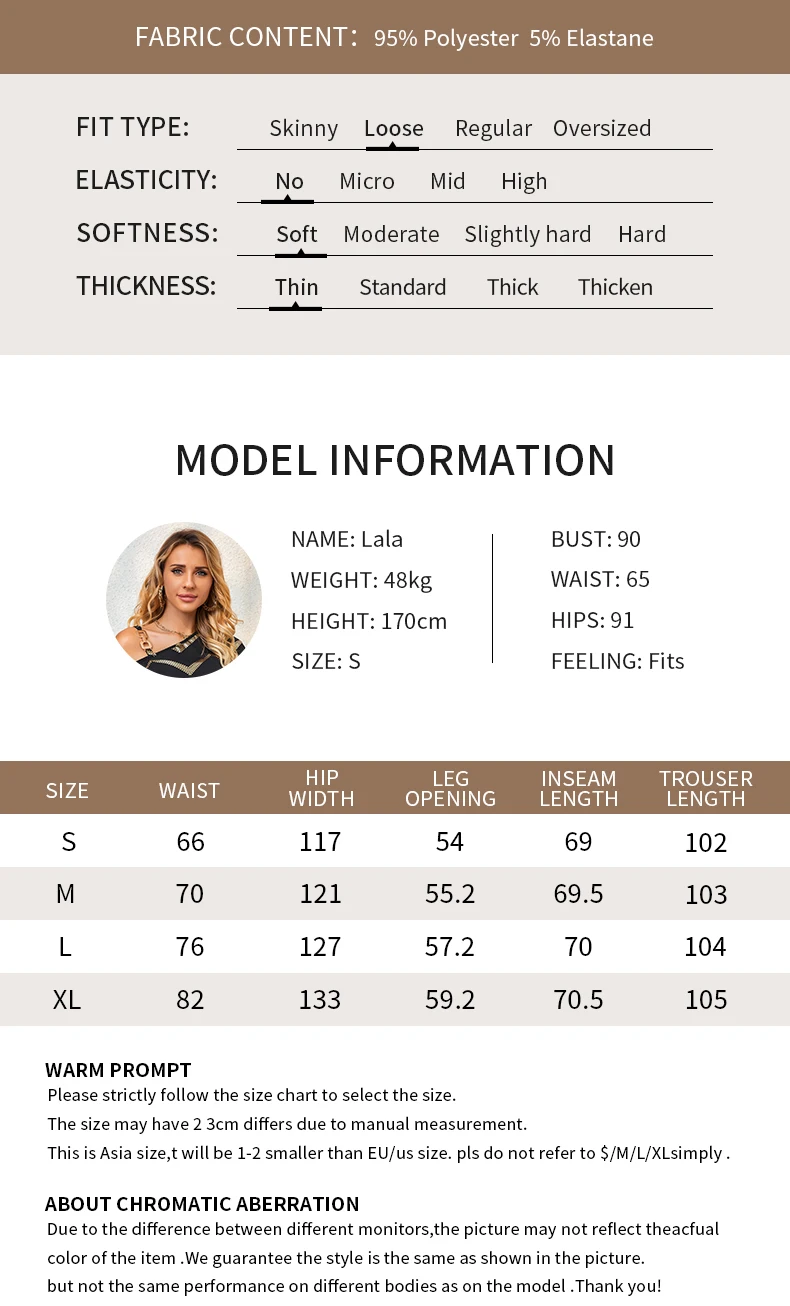Select the Soft softness option
The height and width of the screenshot is (1306, 790).
click(297, 235)
